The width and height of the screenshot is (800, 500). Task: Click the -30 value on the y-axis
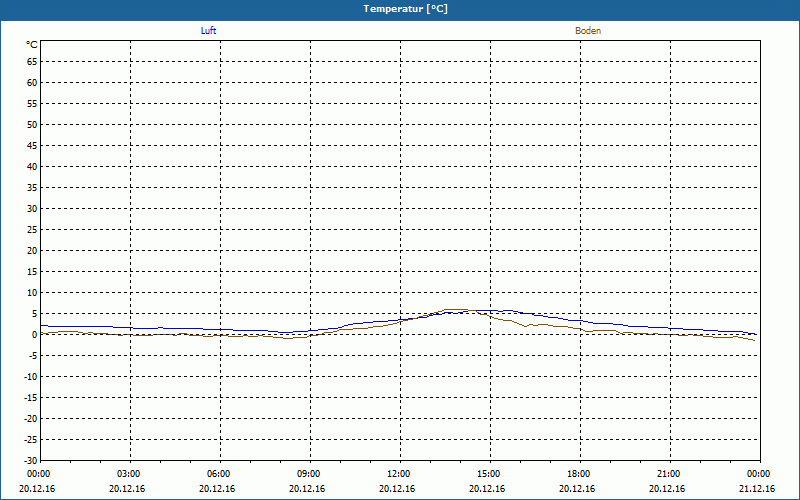31,460
